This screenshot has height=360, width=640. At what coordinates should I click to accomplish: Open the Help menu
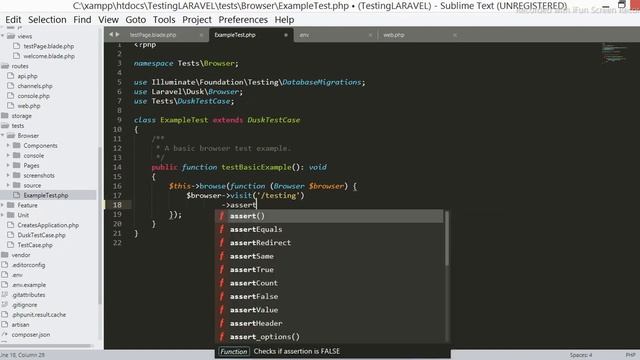coord(284,20)
